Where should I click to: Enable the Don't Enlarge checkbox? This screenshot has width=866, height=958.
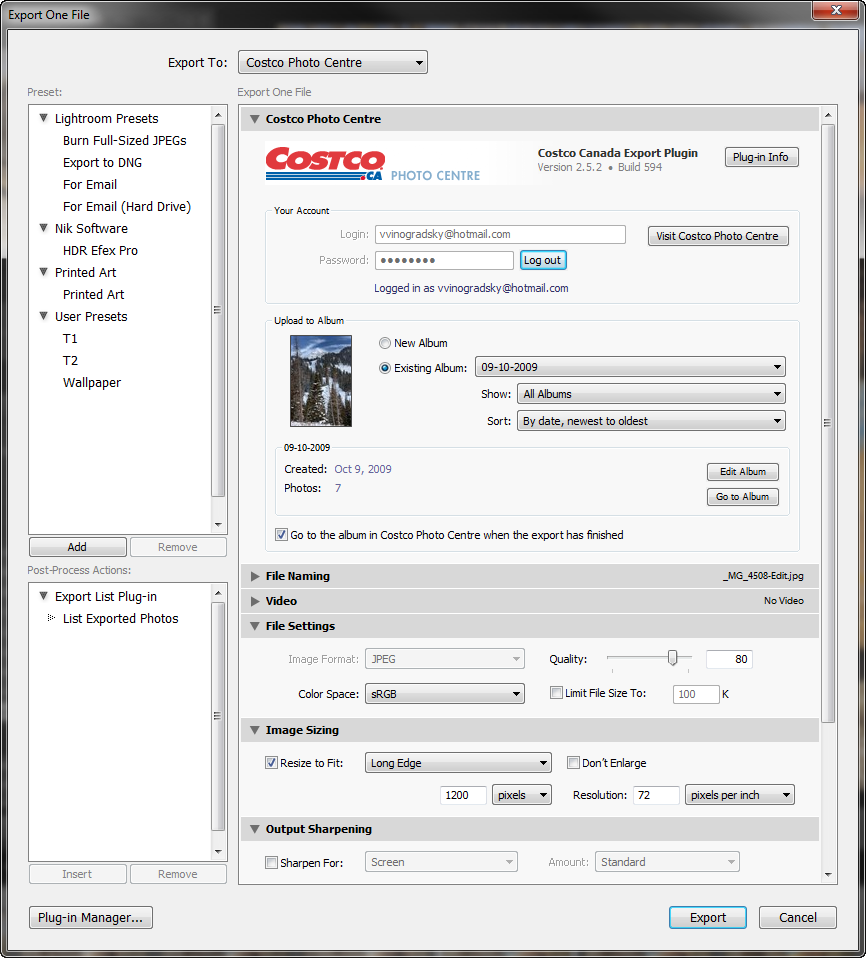pos(573,762)
